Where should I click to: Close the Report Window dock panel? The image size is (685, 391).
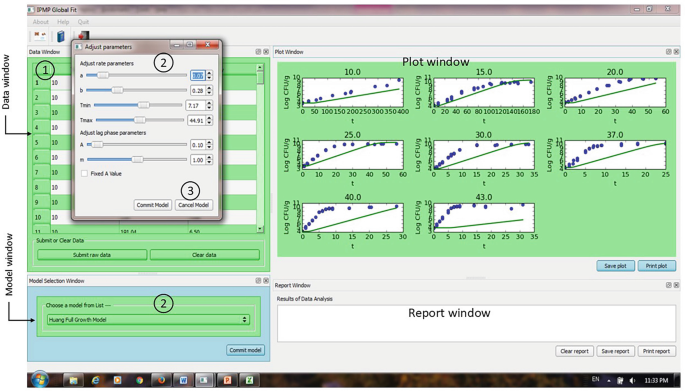point(676,285)
